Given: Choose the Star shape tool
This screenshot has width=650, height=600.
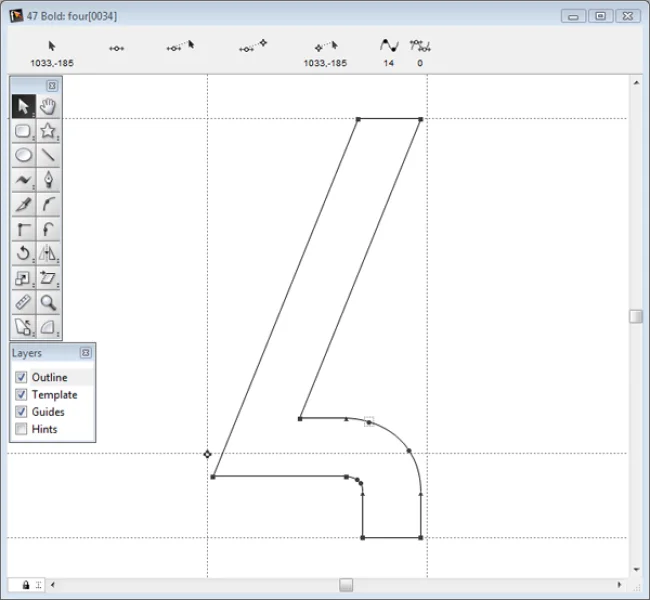Looking at the screenshot, I should (x=48, y=131).
